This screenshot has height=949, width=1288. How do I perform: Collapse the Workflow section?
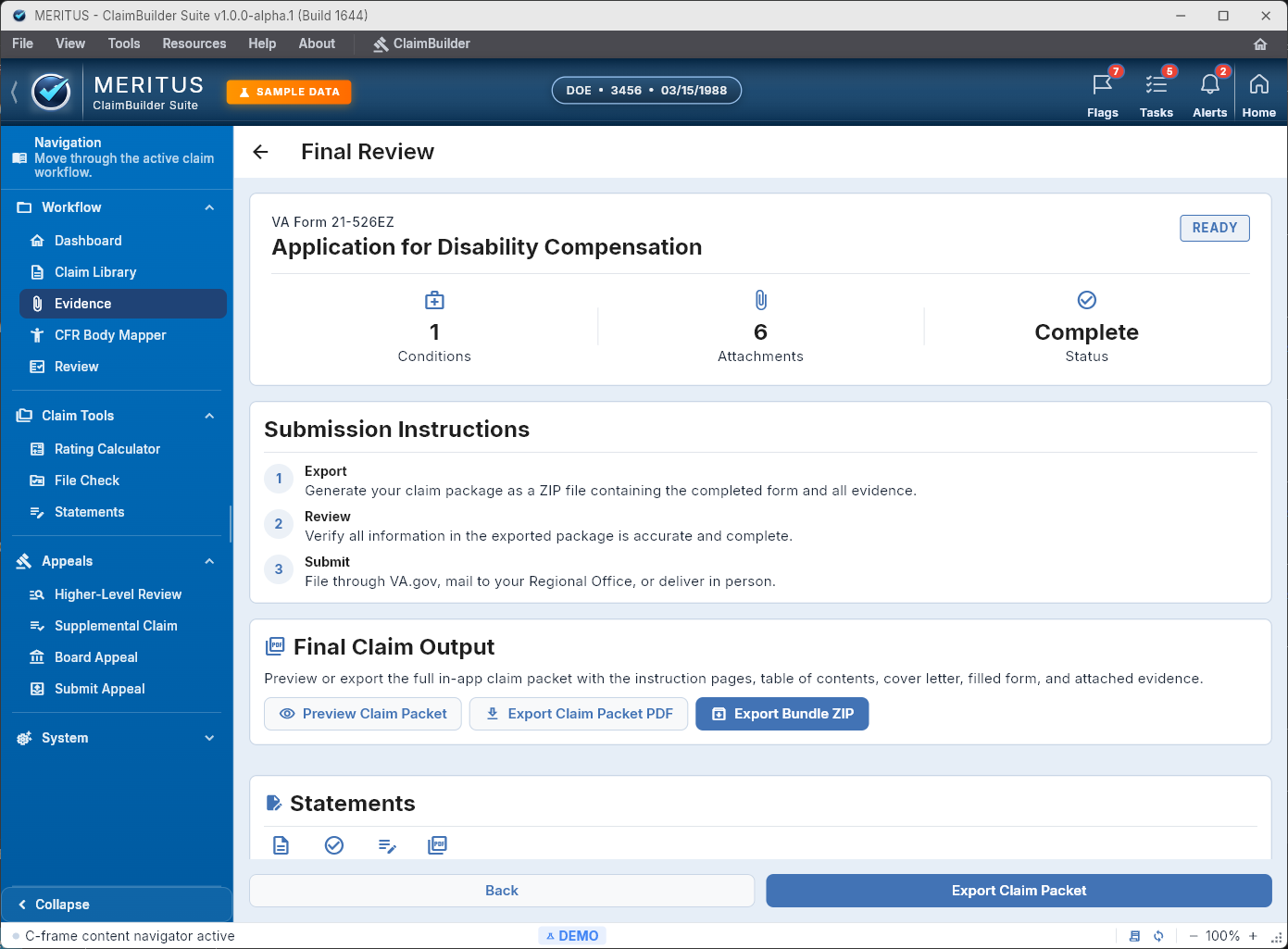click(x=209, y=206)
